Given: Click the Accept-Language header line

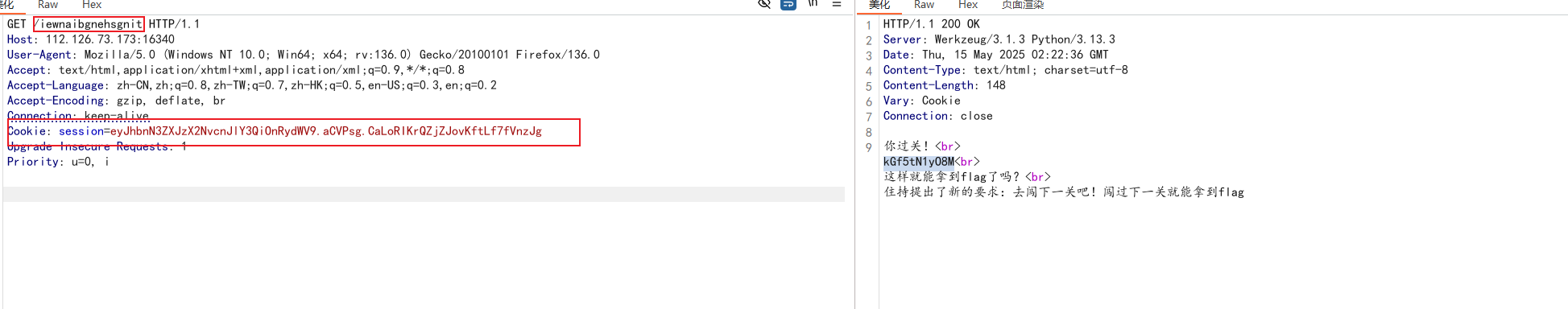Looking at the screenshot, I should (252, 85).
